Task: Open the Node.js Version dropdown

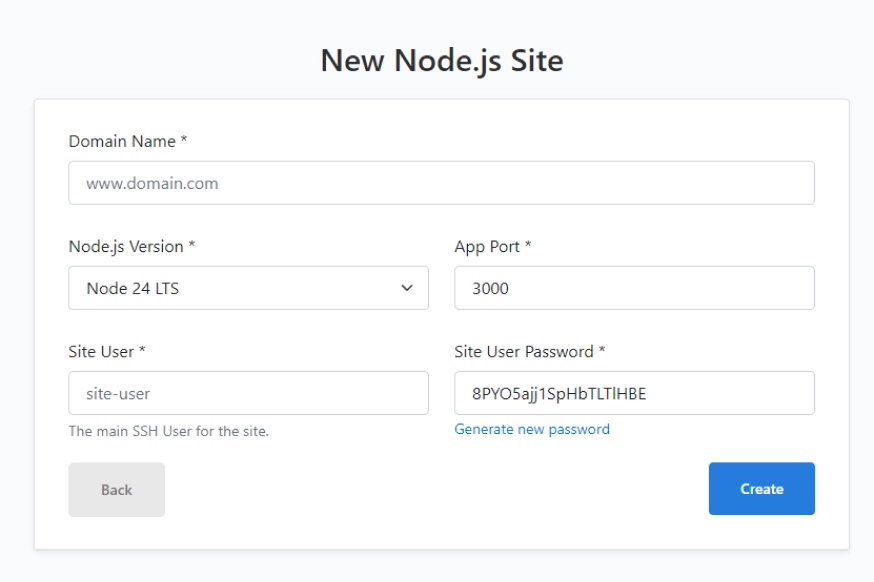Action: coord(249,288)
